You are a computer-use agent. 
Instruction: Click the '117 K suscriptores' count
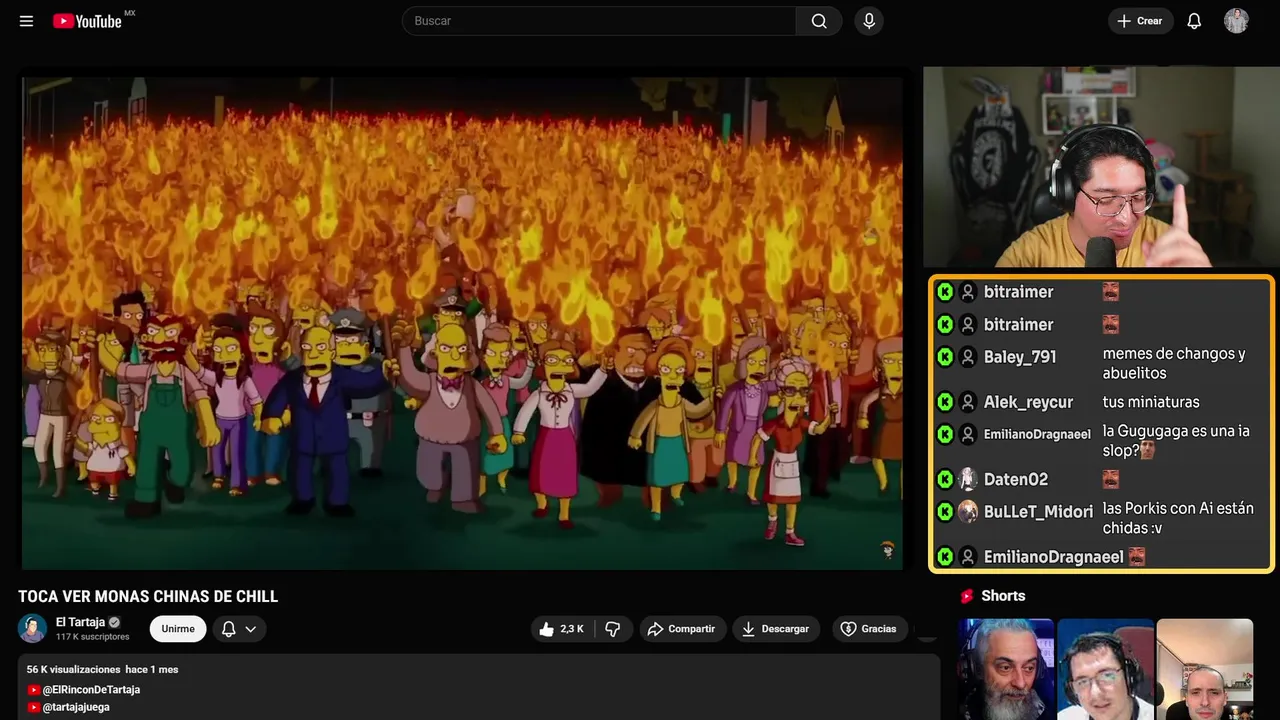pyautogui.click(x=93, y=637)
